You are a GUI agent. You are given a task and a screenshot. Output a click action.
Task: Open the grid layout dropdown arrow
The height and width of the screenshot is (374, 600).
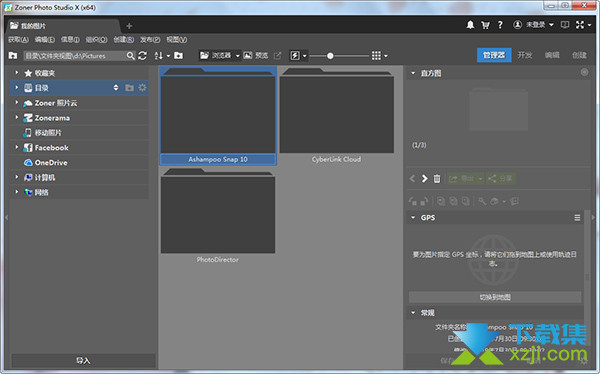[386, 56]
